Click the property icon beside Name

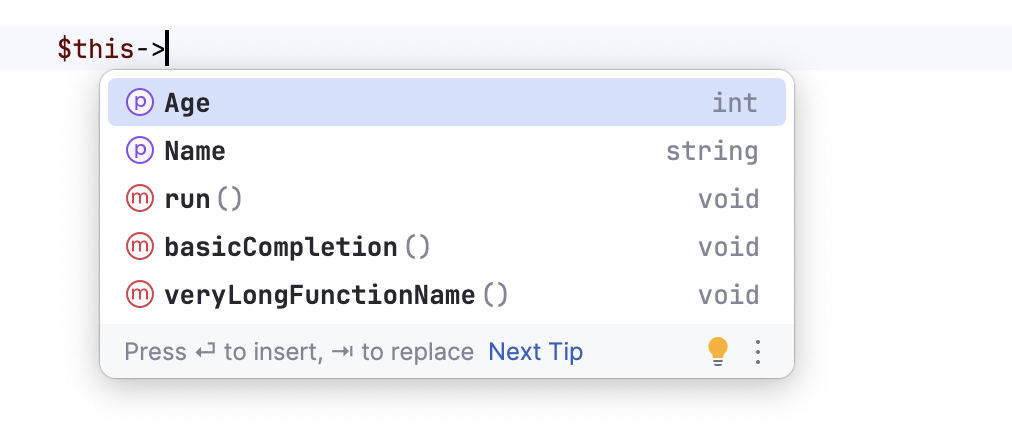coord(138,151)
